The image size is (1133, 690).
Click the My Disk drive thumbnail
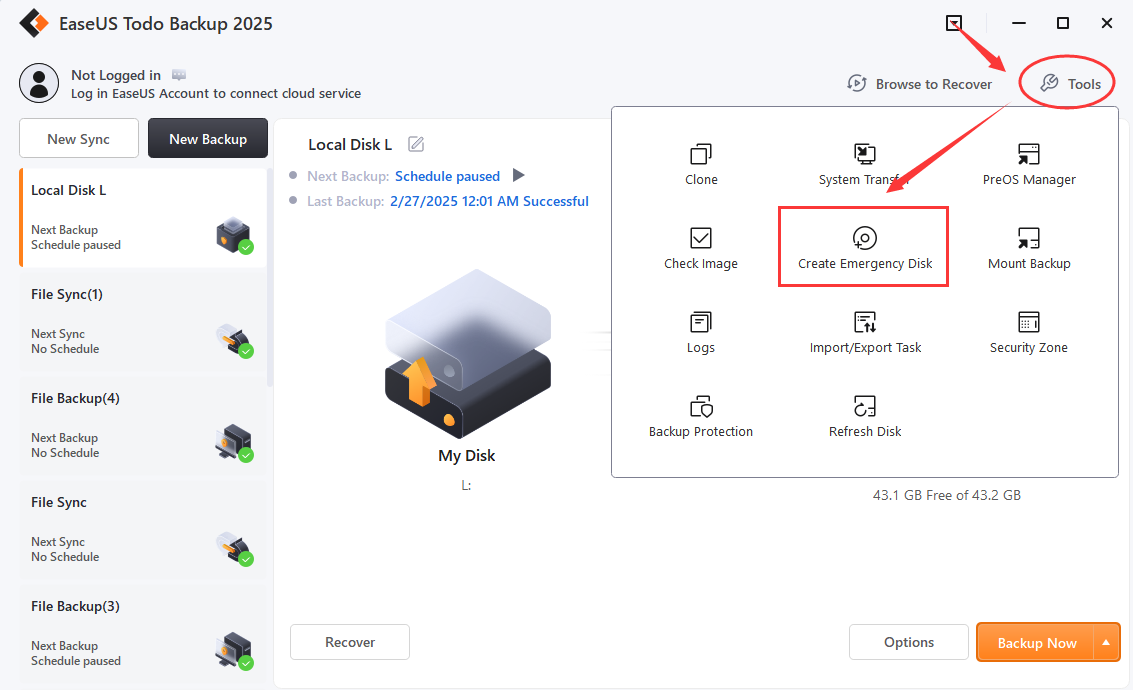[468, 353]
